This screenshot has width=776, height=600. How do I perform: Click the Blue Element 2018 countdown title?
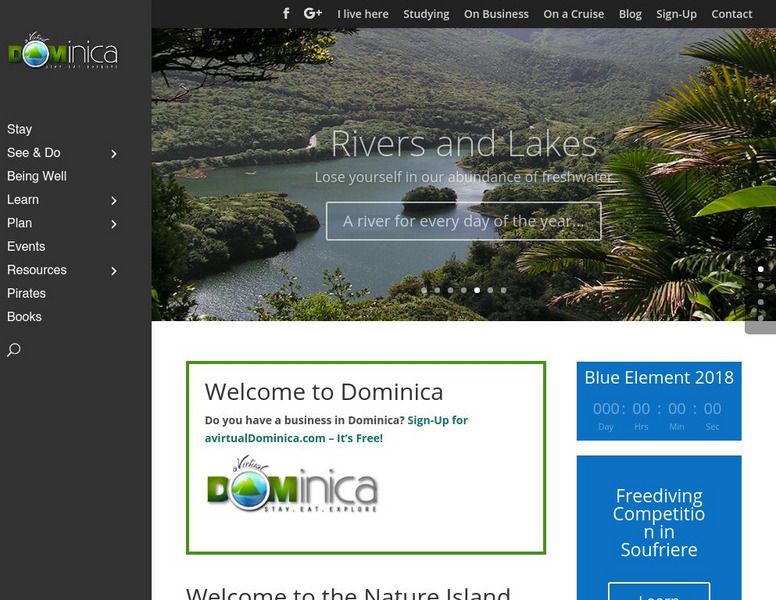coord(659,378)
